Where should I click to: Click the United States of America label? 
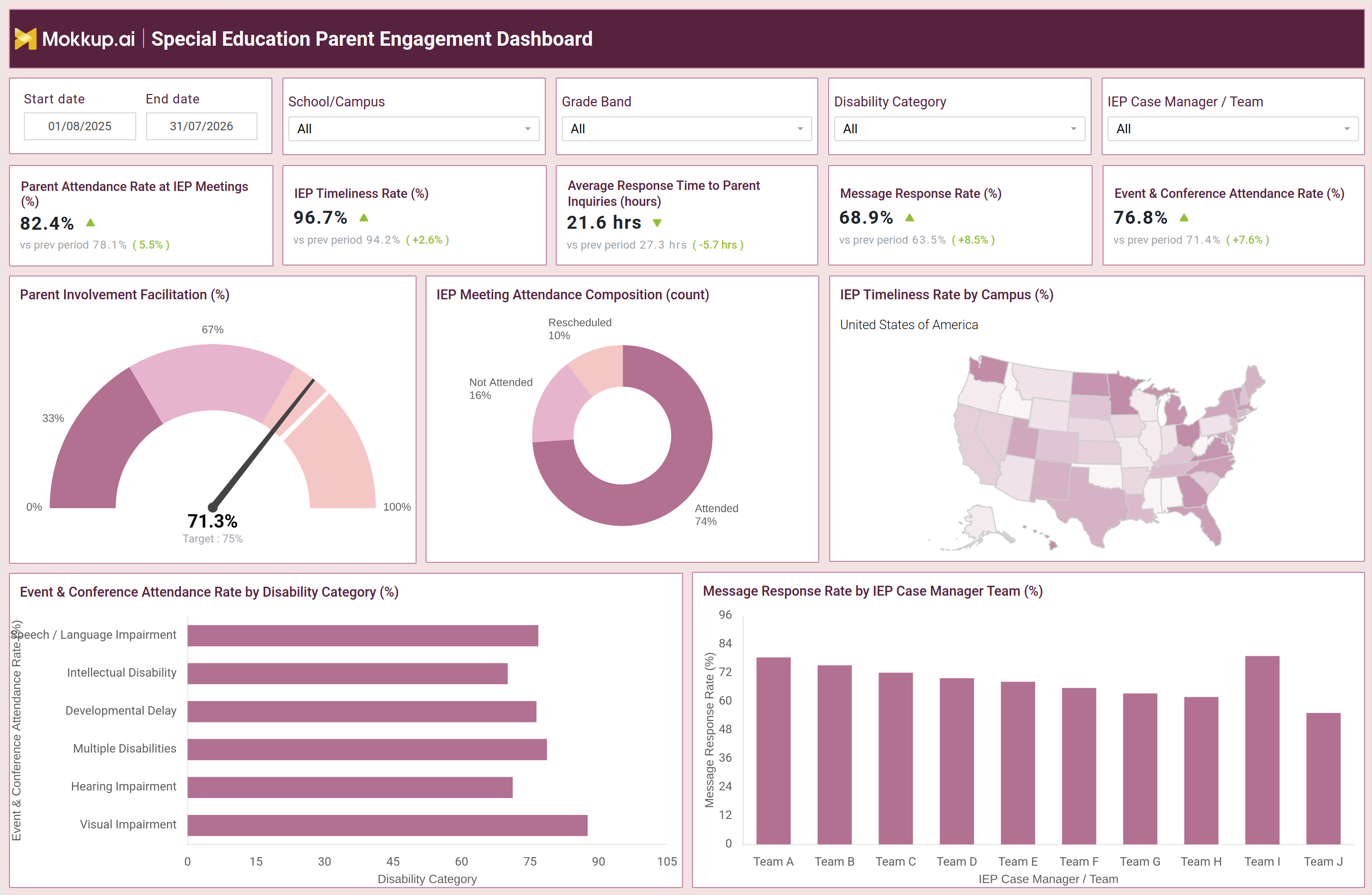[x=909, y=325]
